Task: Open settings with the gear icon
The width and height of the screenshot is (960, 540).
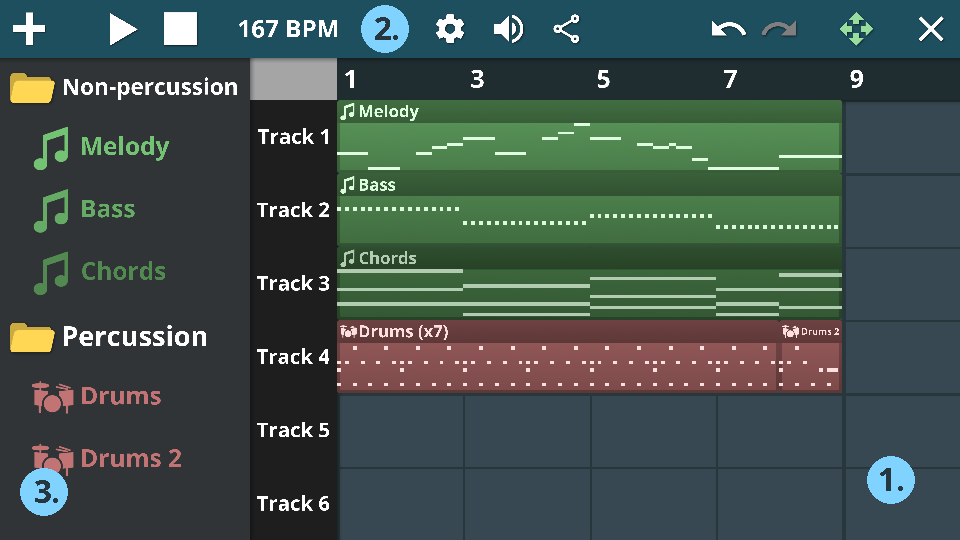Action: tap(450, 29)
